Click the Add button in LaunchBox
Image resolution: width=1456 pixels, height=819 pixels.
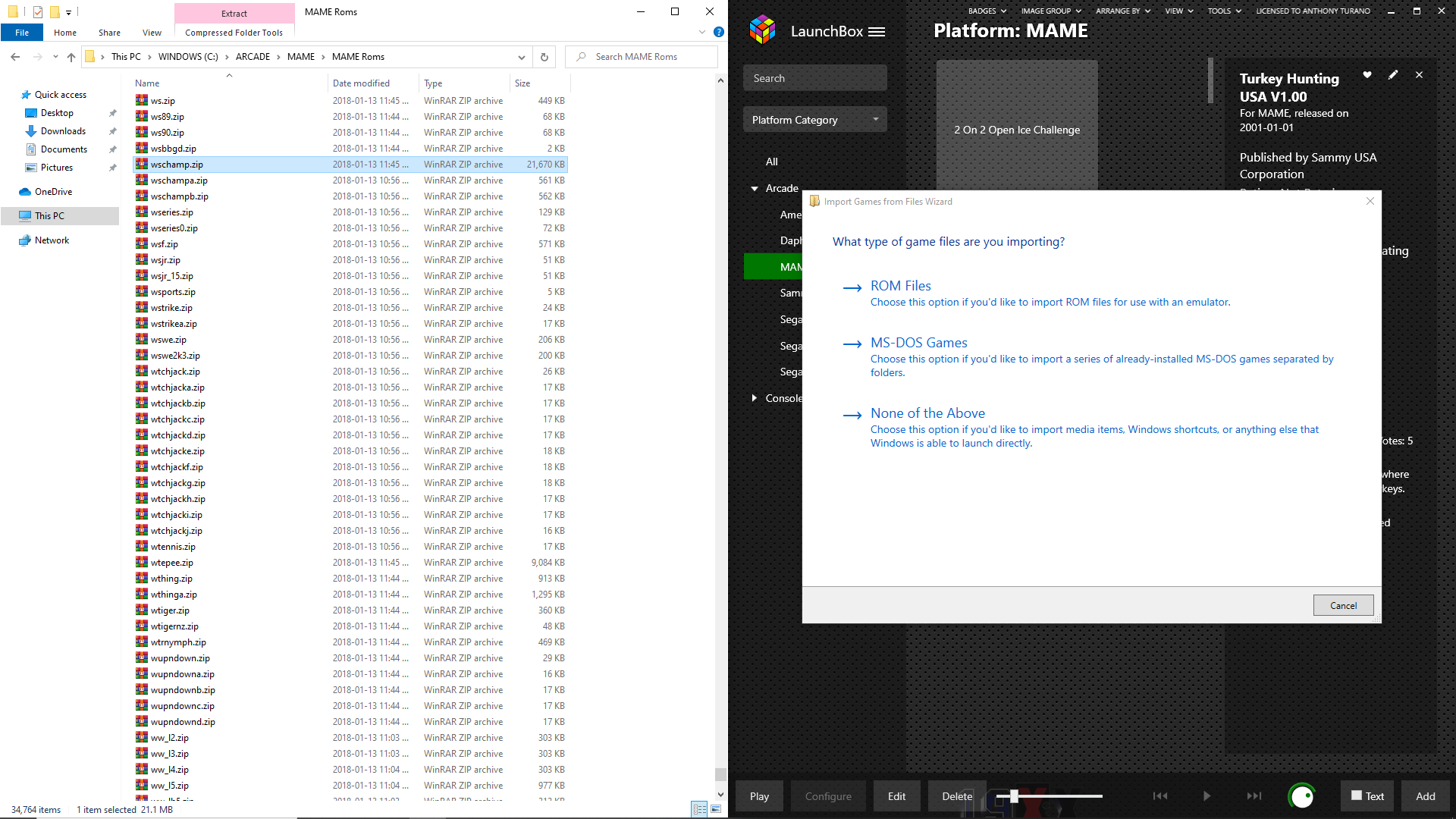tap(1425, 796)
